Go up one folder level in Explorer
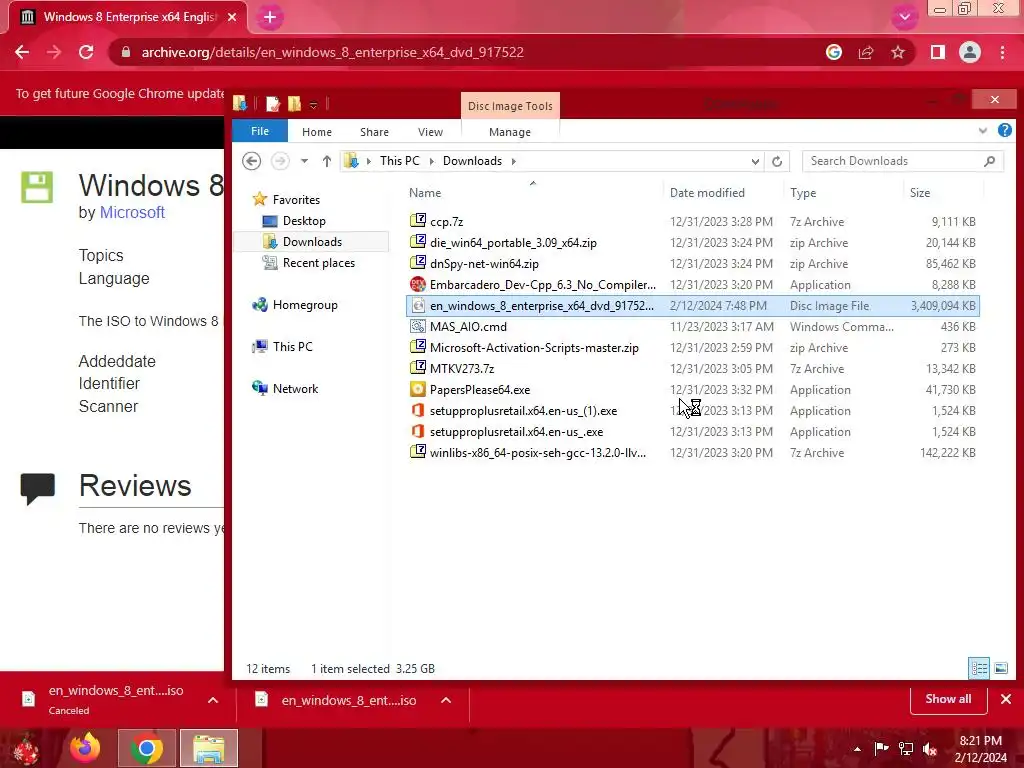This screenshot has width=1024, height=768. click(327, 161)
